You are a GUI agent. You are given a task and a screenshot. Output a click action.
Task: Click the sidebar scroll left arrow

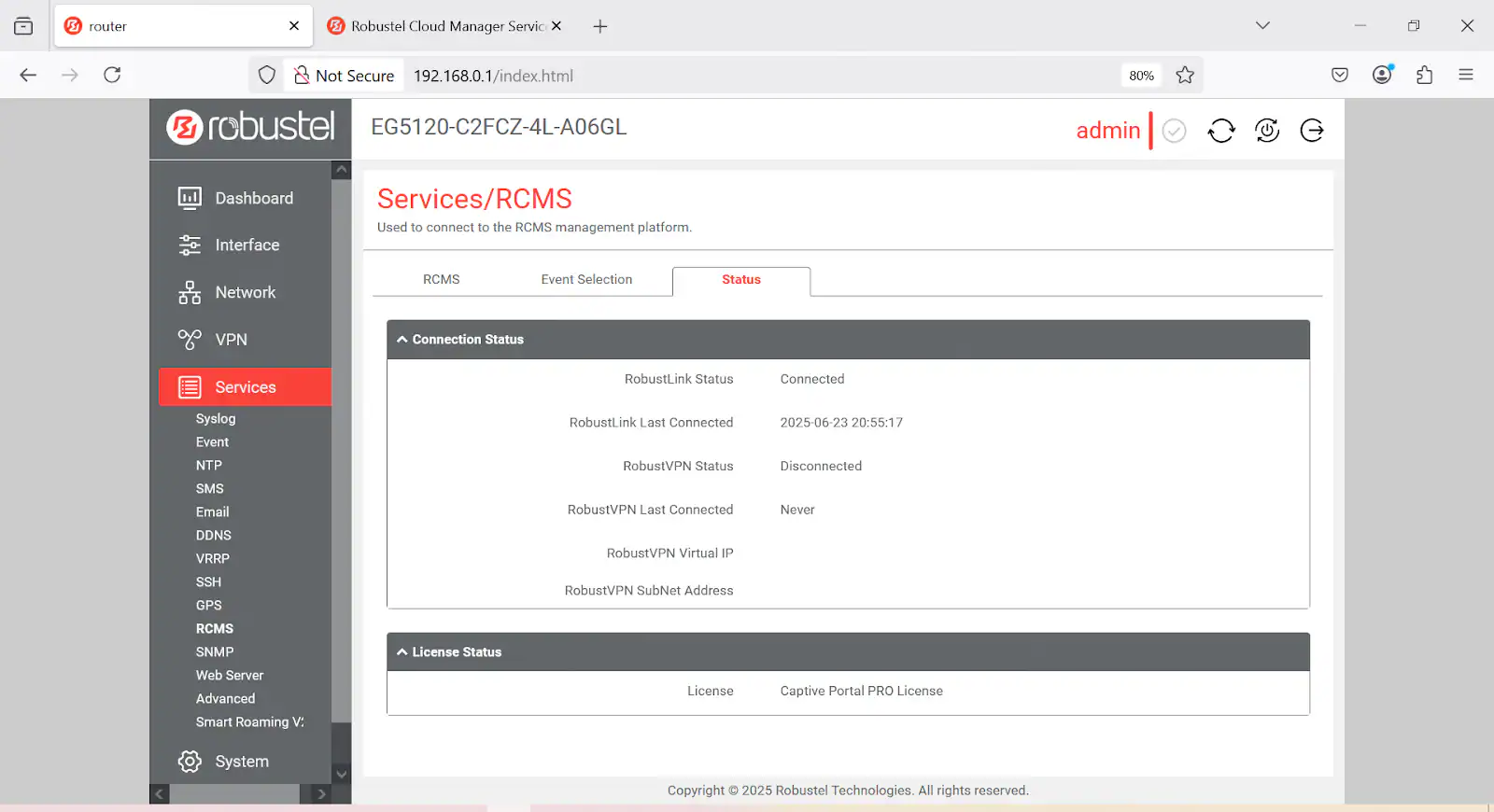click(160, 794)
